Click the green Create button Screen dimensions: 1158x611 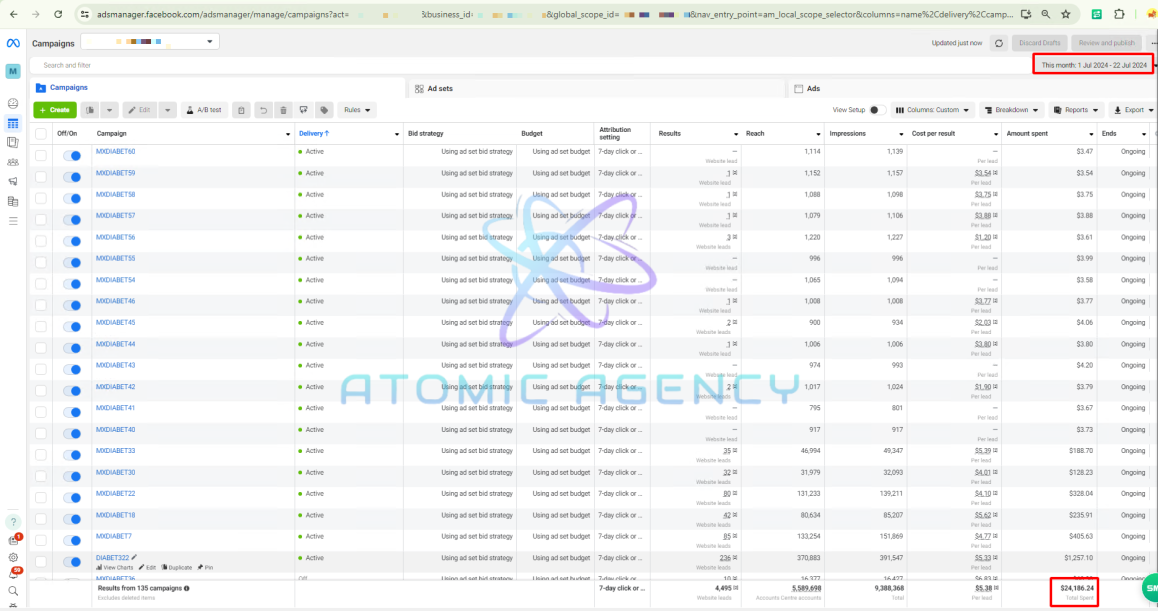point(55,110)
